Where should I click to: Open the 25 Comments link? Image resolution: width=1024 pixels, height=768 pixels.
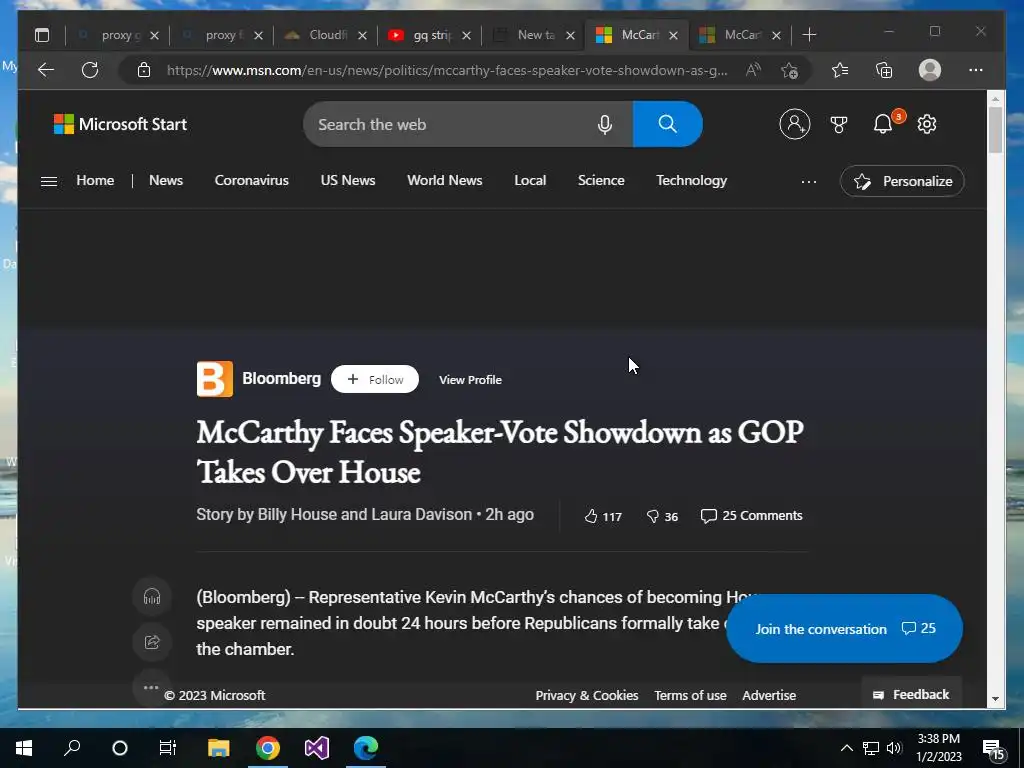(751, 516)
